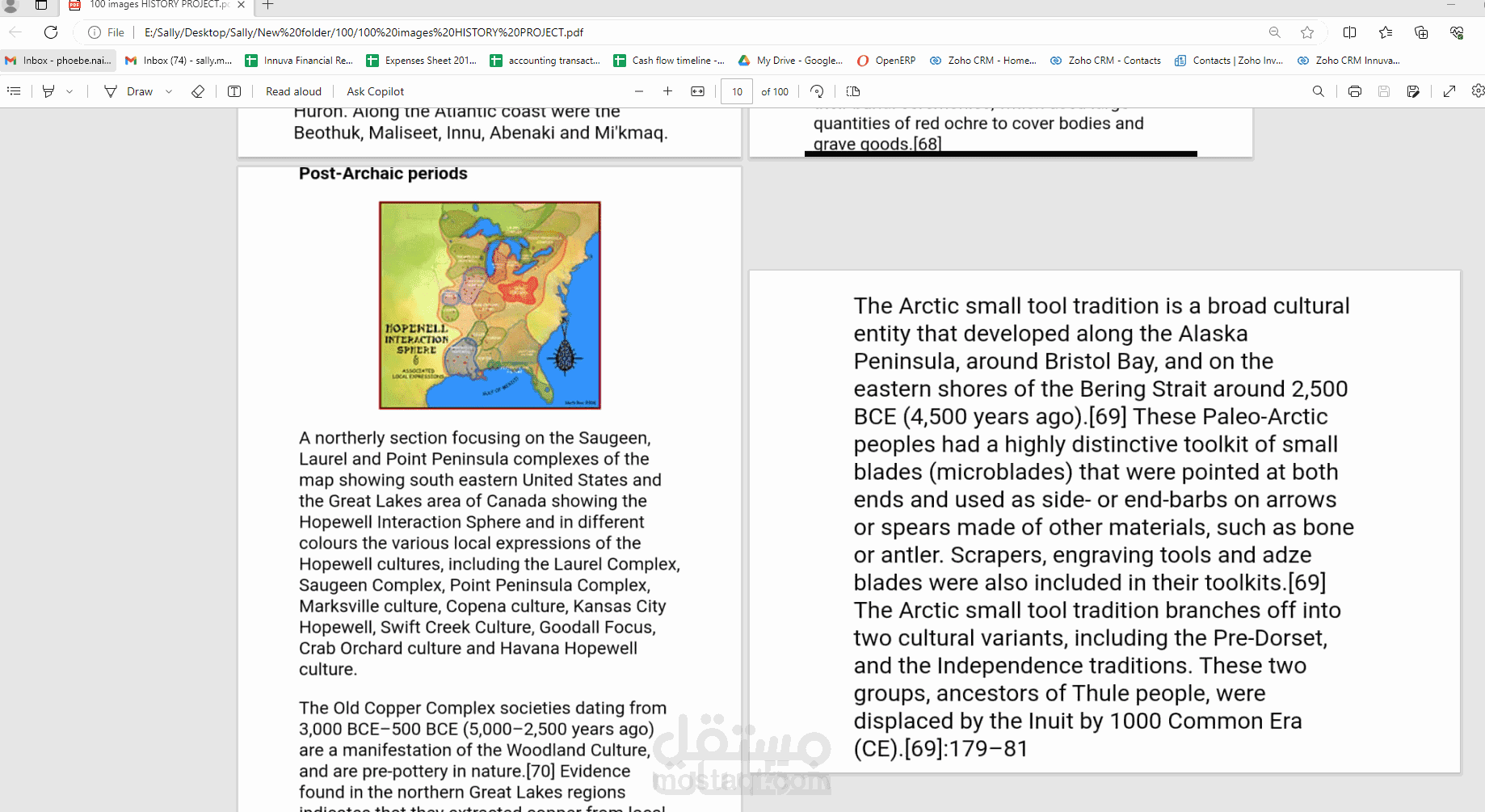Open My Drive - Google bookmark
Viewport: 1485px width, 812px height.
tap(790, 61)
